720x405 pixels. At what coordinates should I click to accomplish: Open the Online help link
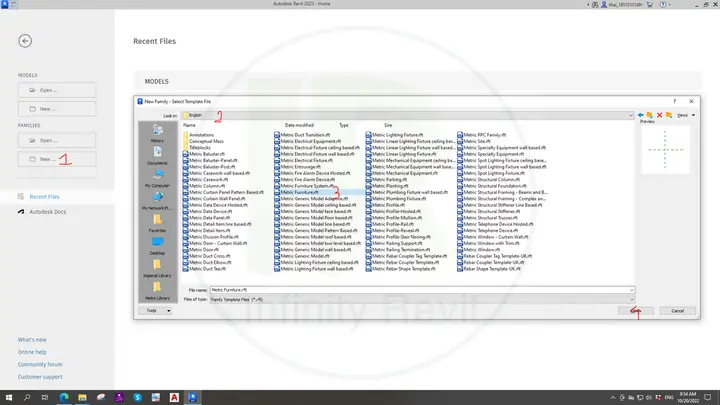(32, 352)
